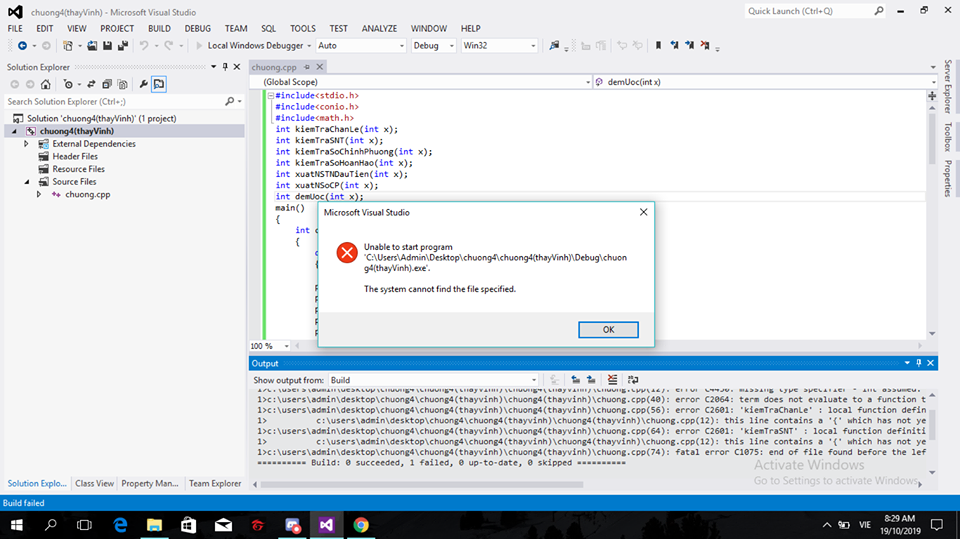The height and width of the screenshot is (539, 960).
Task: Click the Home icon in Solution Explorer
Action: 45,85
